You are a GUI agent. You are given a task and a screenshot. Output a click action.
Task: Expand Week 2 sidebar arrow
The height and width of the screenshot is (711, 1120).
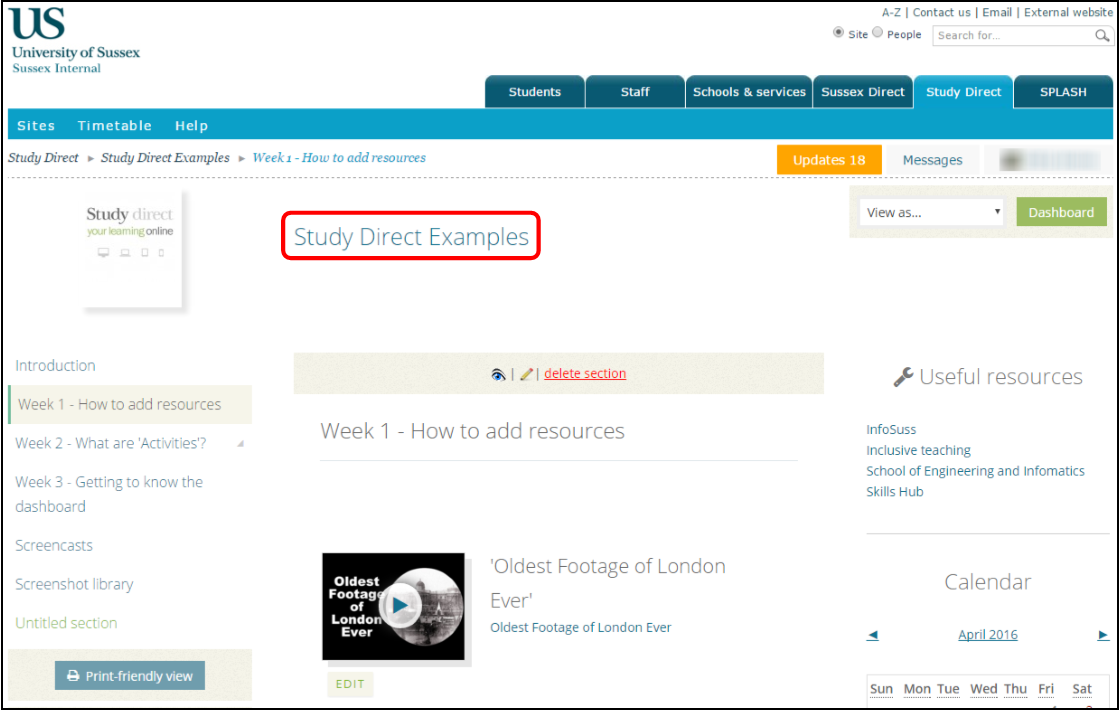[241, 444]
